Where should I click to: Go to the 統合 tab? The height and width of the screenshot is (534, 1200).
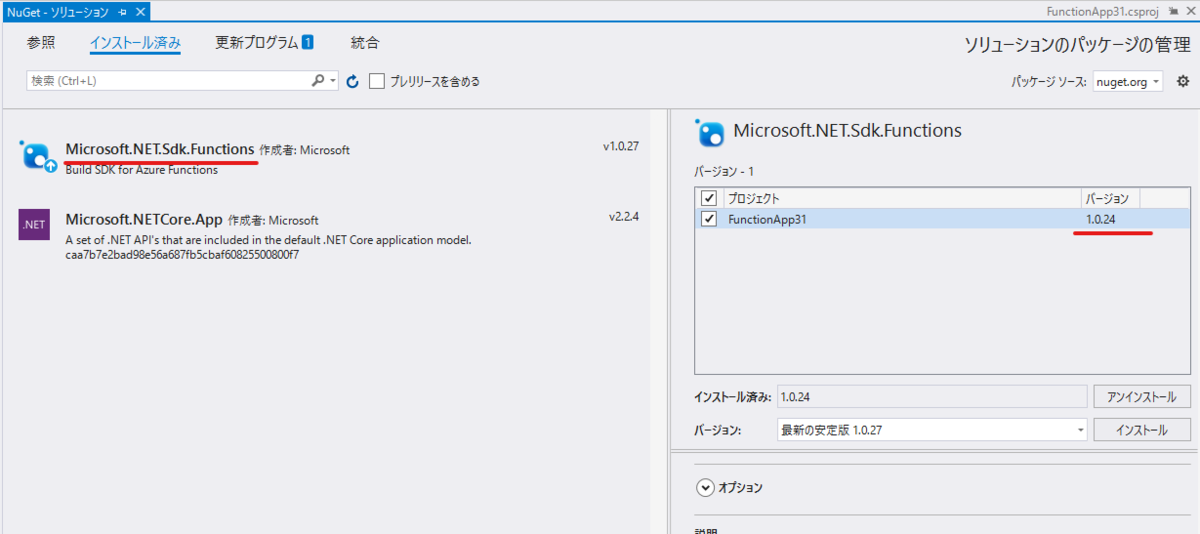[x=365, y=43]
